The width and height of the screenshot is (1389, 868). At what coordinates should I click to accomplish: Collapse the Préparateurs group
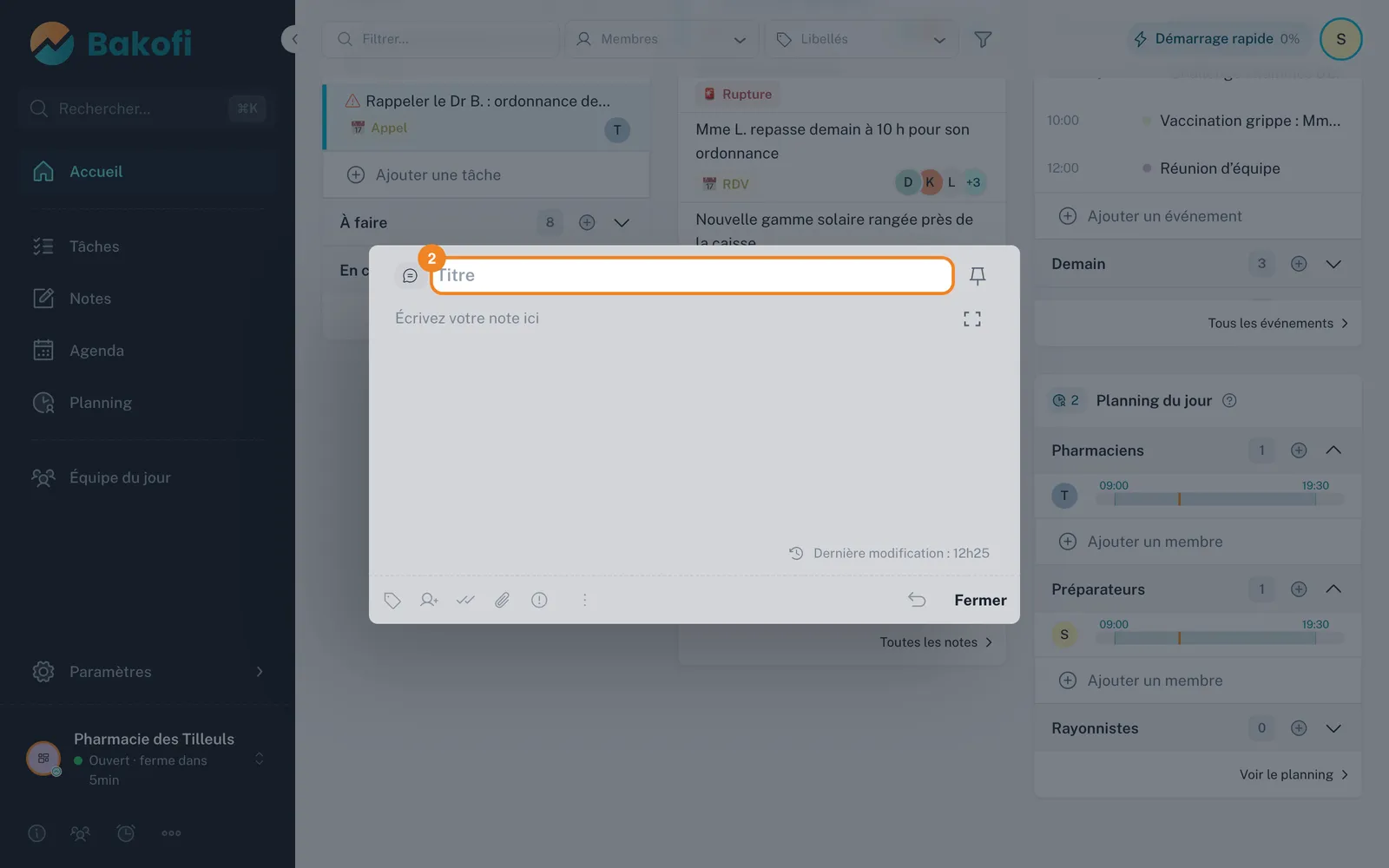pyautogui.click(x=1333, y=589)
